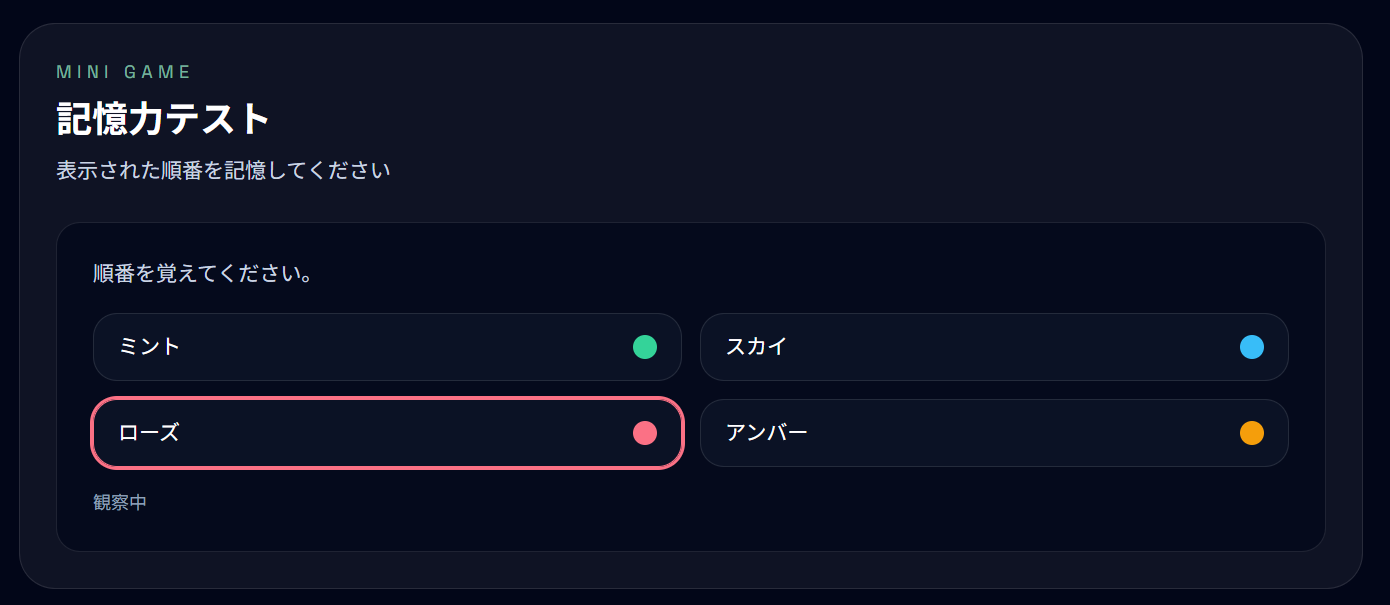Click the ミント color button
Screen dimensions: 1390x605
pos(387,347)
